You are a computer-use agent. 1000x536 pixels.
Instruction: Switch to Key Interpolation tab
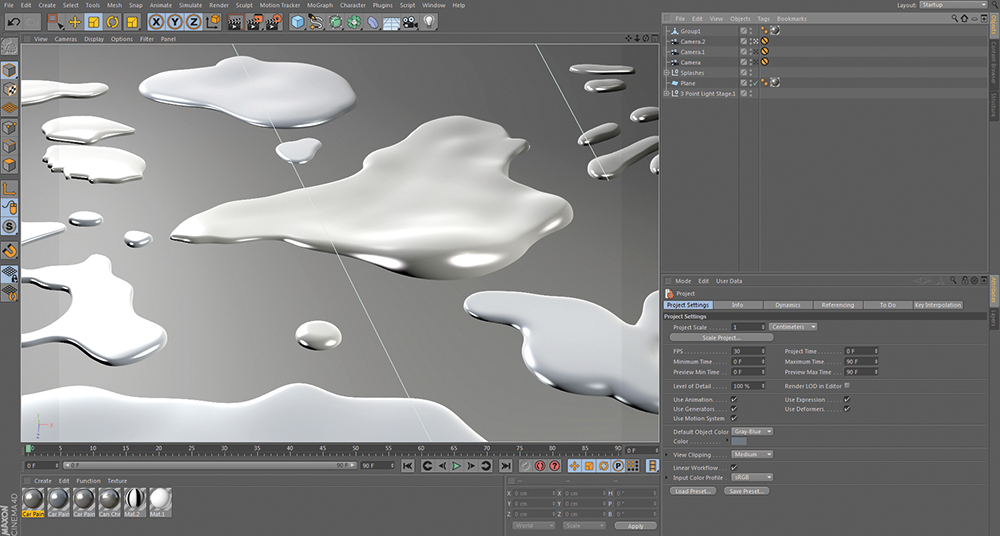click(x=938, y=305)
